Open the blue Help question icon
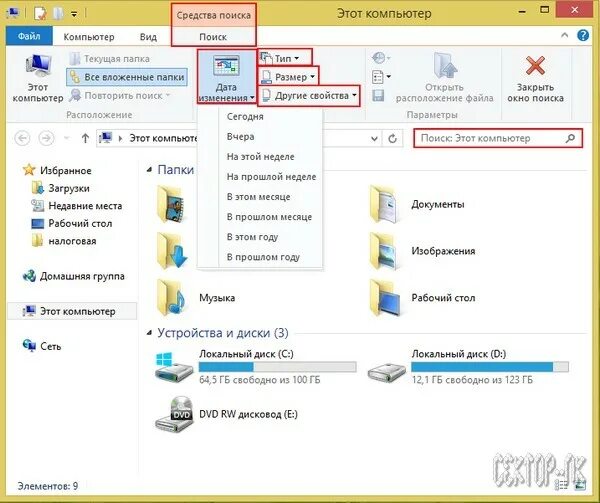Image resolution: width=600 pixels, height=503 pixels. pyautogui.click(x=583, y=36)
